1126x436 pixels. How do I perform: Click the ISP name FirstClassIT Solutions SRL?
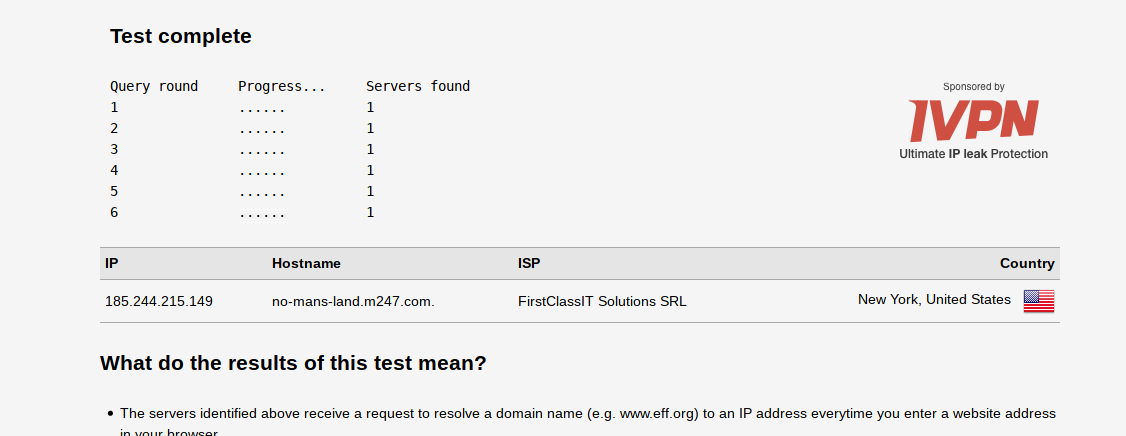click(x=602, y=301)
